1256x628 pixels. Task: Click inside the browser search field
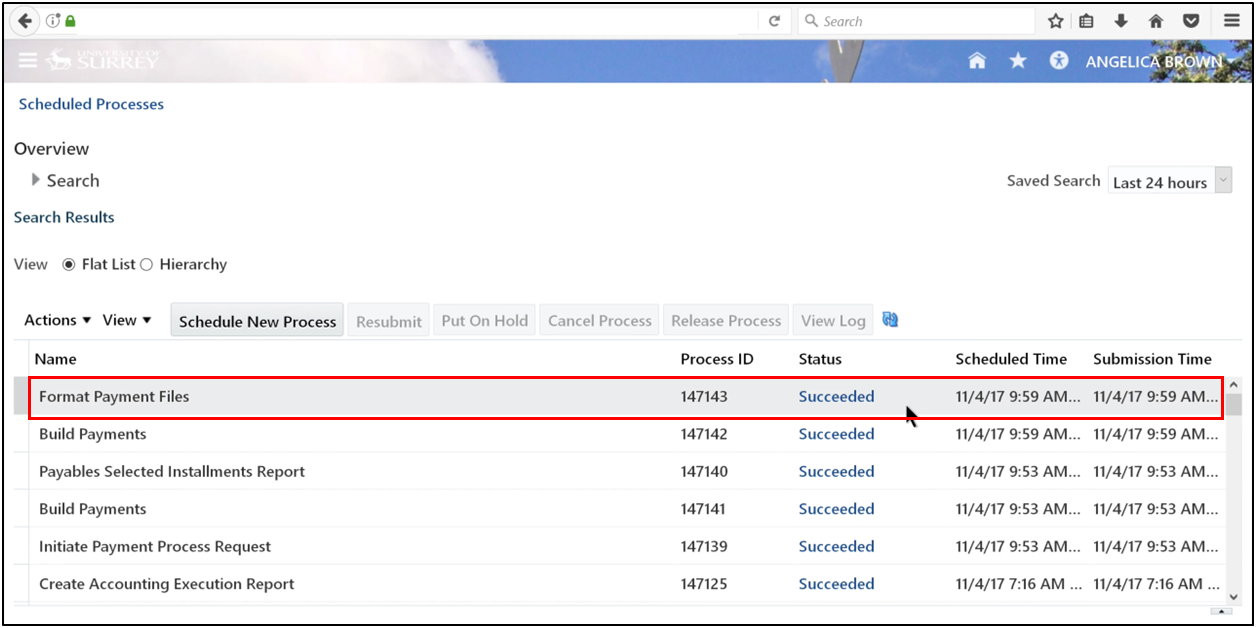pyautogui.click(x=910, y=20)
